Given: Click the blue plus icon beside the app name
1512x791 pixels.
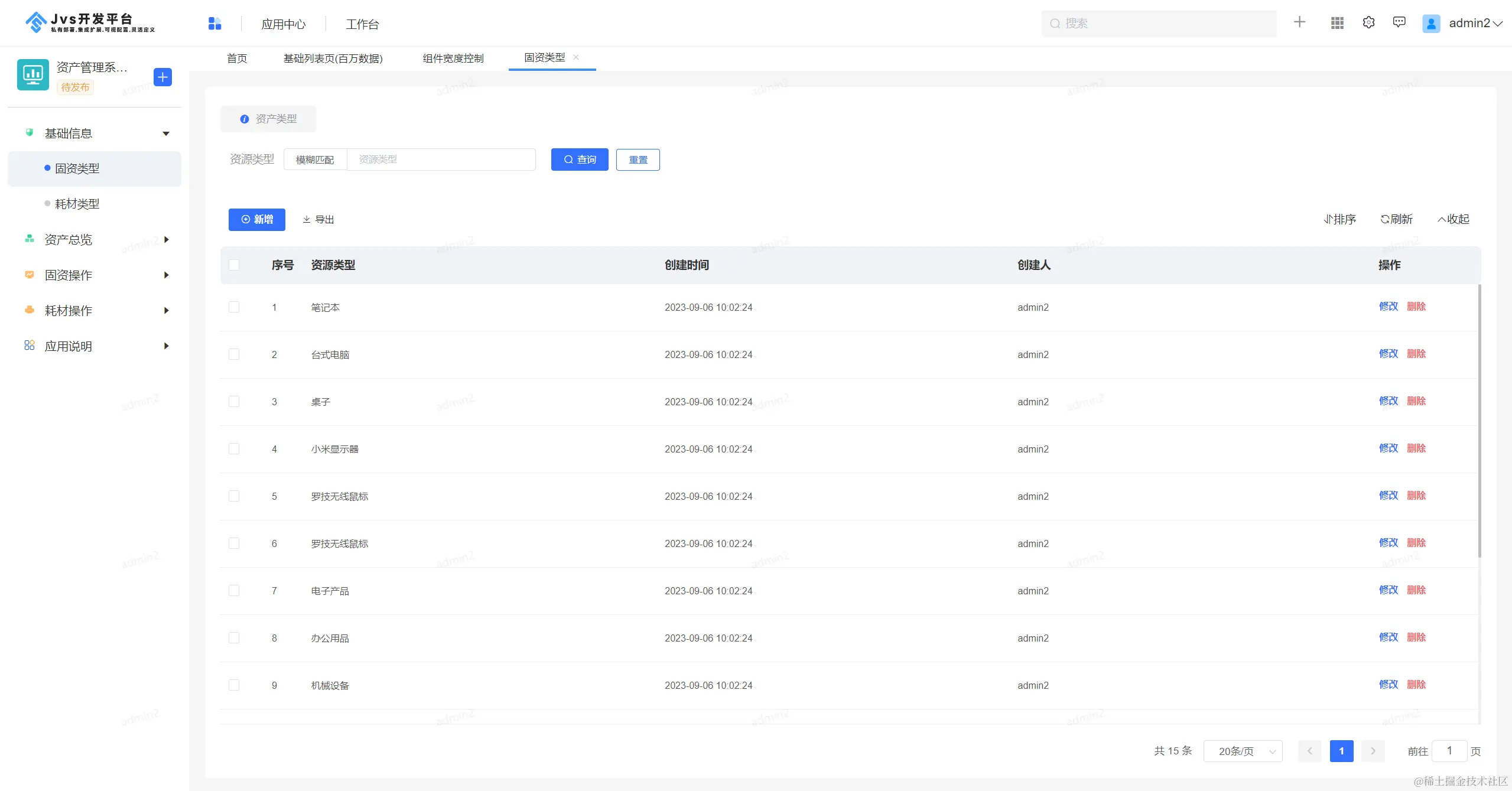Looking at the screenshot, I should [x=162, y=77].
